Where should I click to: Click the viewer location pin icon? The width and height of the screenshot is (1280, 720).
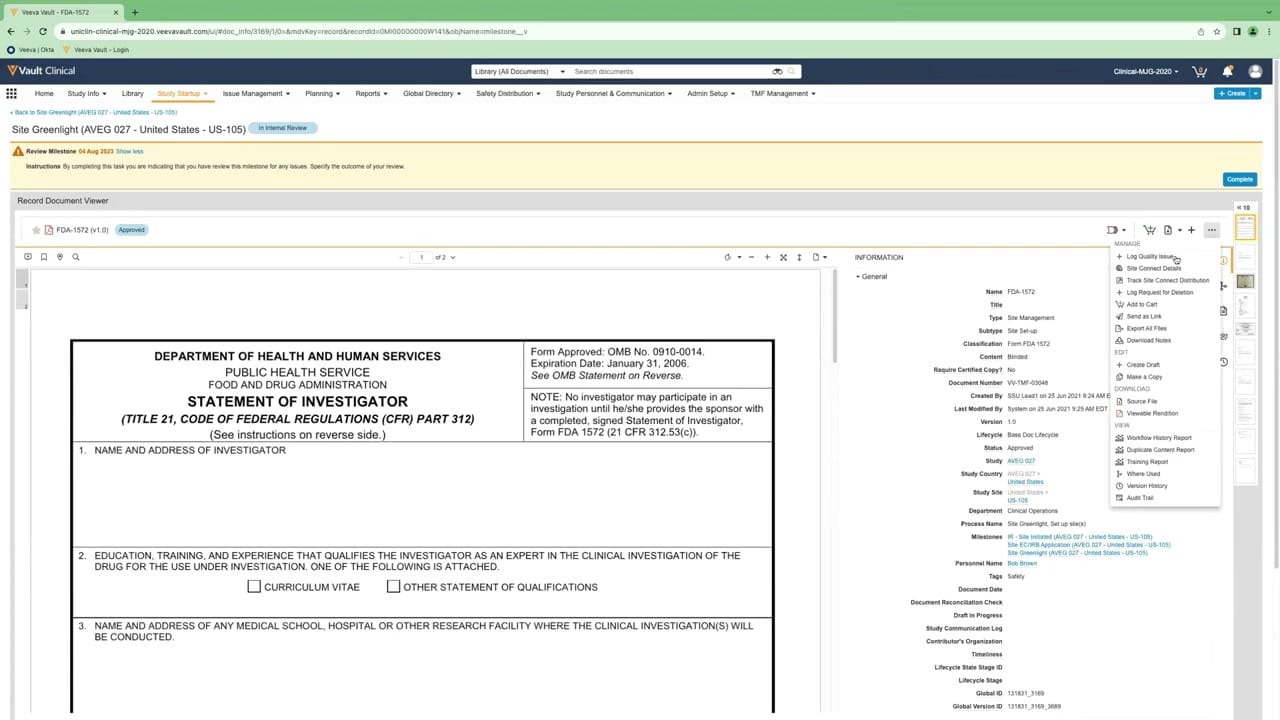pyautogui.click(x=60, y=257)
